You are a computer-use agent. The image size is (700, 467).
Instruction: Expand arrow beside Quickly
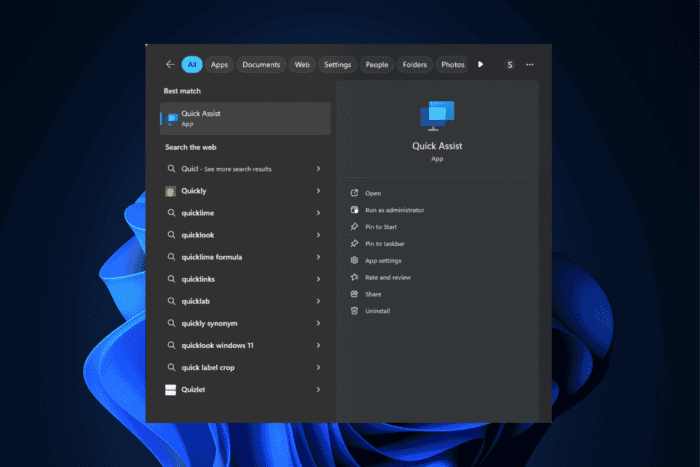[x=318, y=191]
